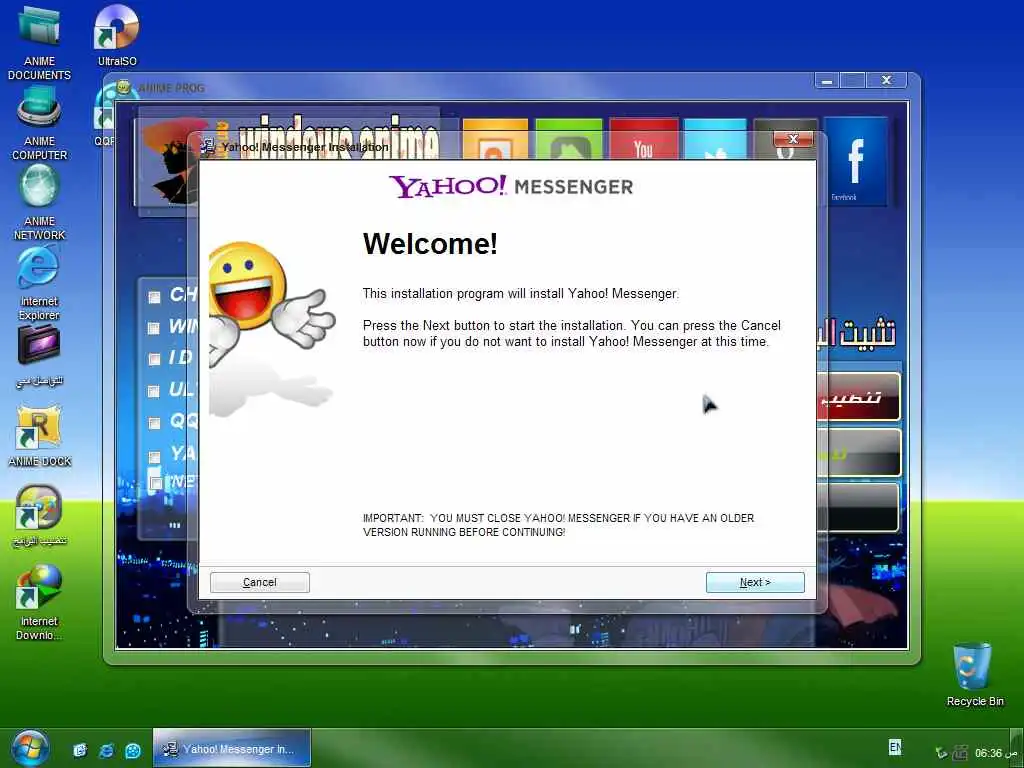Click the bottom black button in ANIME PROG

pyautogui.click(x=859, y=508)
